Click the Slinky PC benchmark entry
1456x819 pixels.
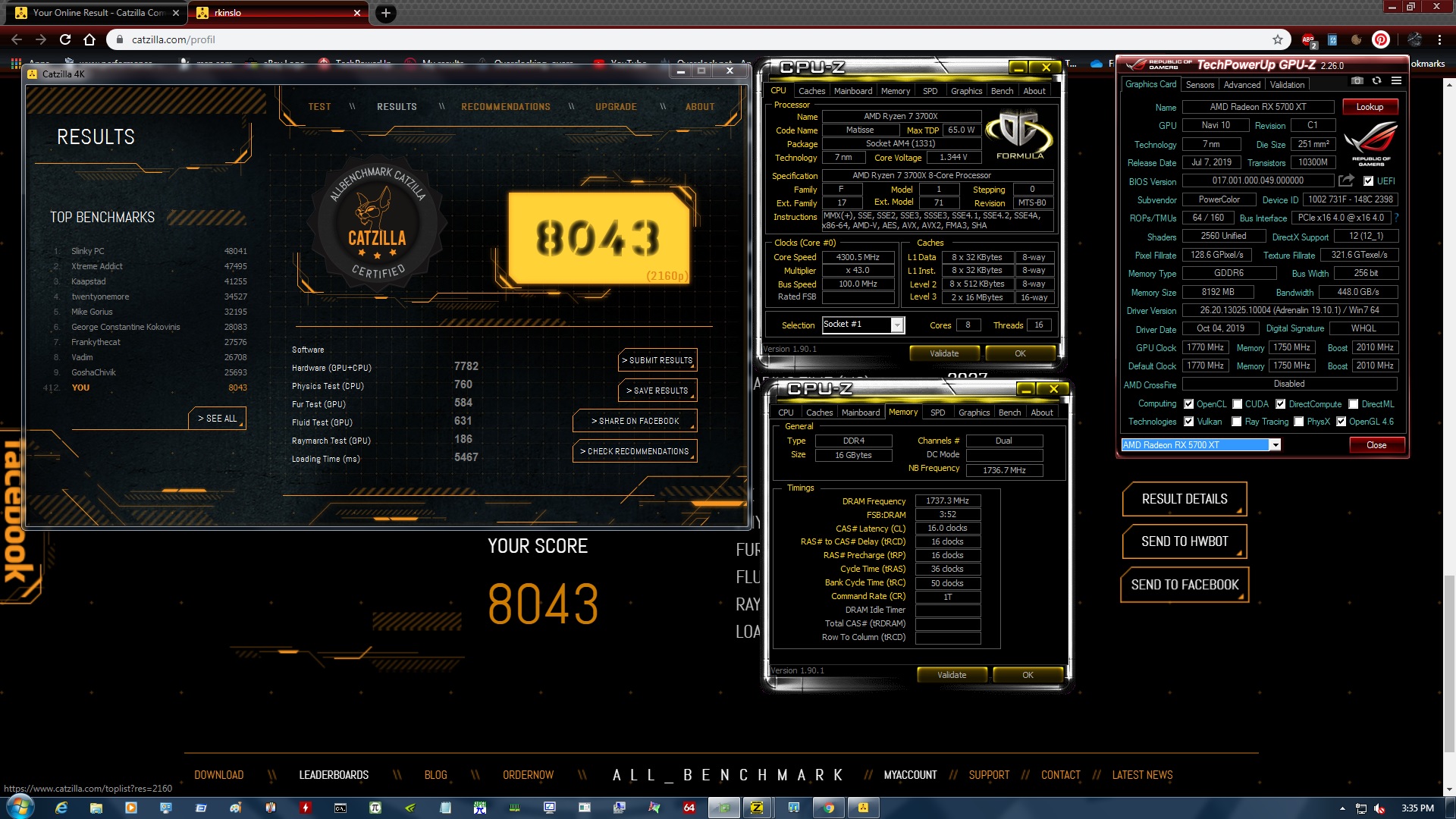pyautogui.click(x=150, y=251)
